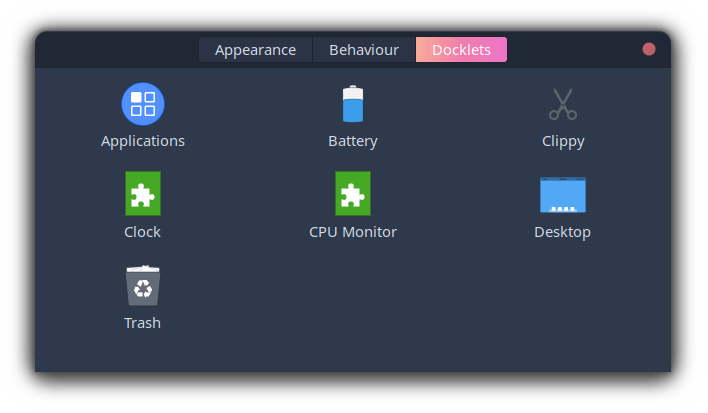Screen dimensions: 708x413
Task: Click the CPU Monitor puzzle-piece icon
Action: click(353, 194)
